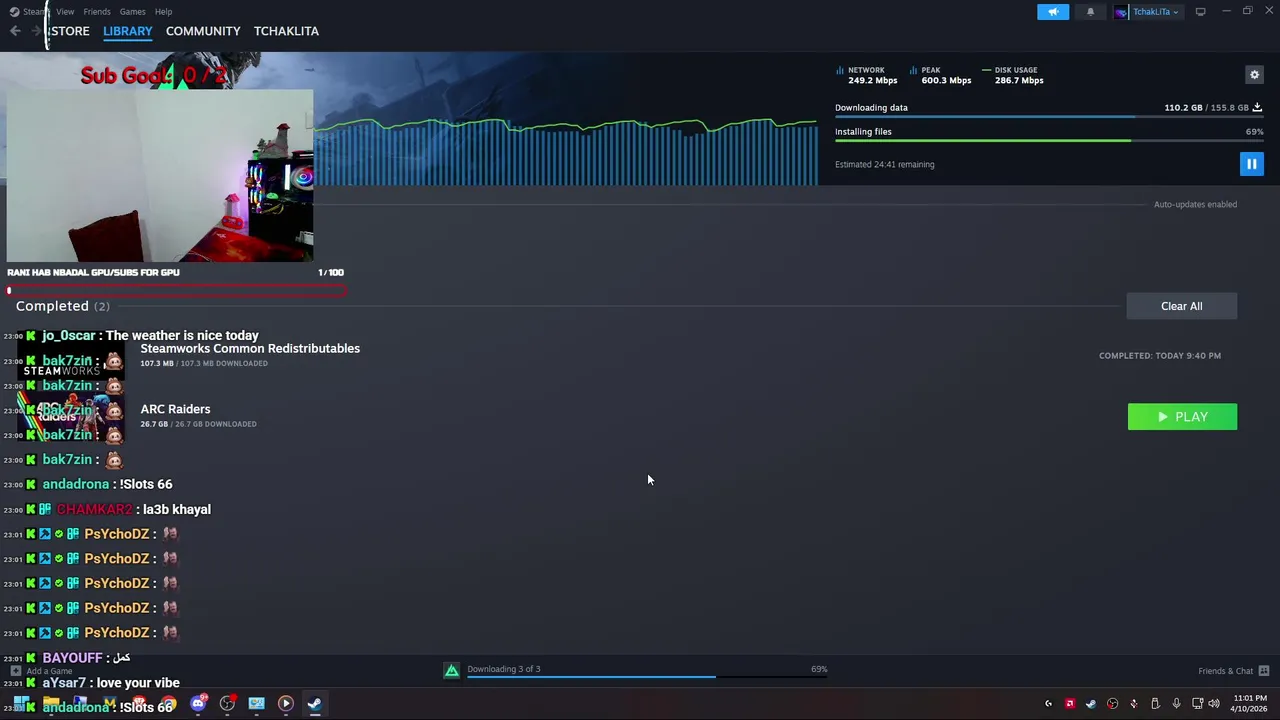Open the Friends menu

[x=97, y=11]
